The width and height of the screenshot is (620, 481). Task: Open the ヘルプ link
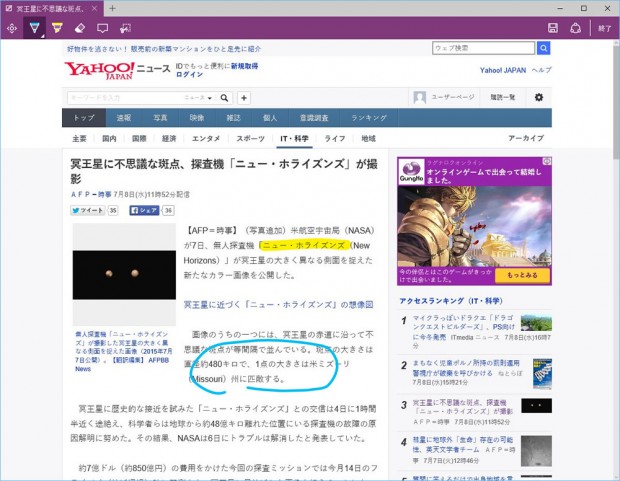pyautogui.click(x=541, y=70)
